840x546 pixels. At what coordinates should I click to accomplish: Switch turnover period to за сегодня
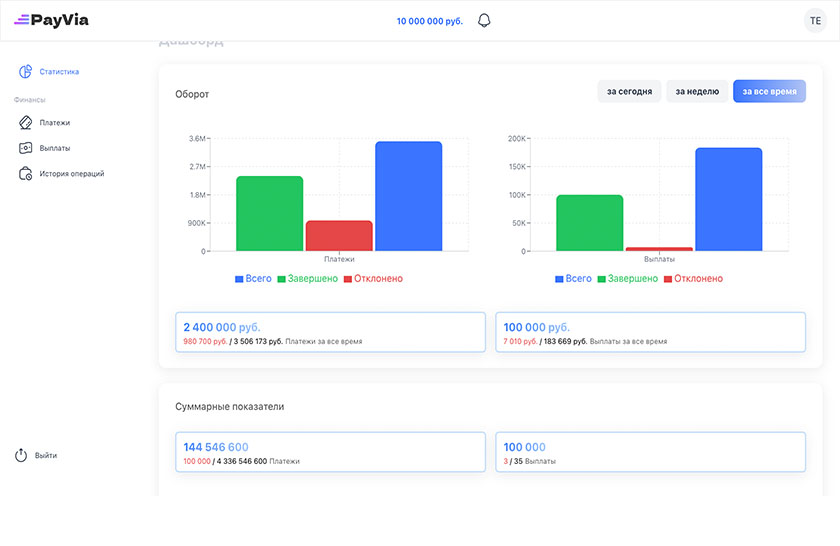click(x=629, y=92)
